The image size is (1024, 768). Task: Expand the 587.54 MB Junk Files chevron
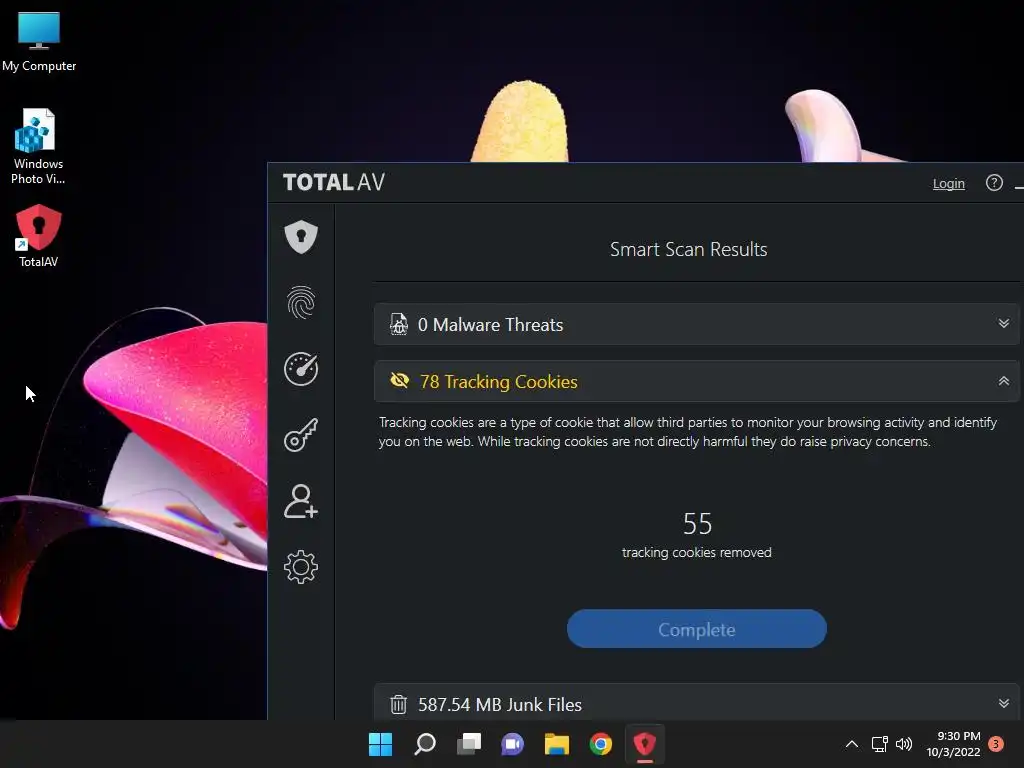click(x=1004, y=704)
